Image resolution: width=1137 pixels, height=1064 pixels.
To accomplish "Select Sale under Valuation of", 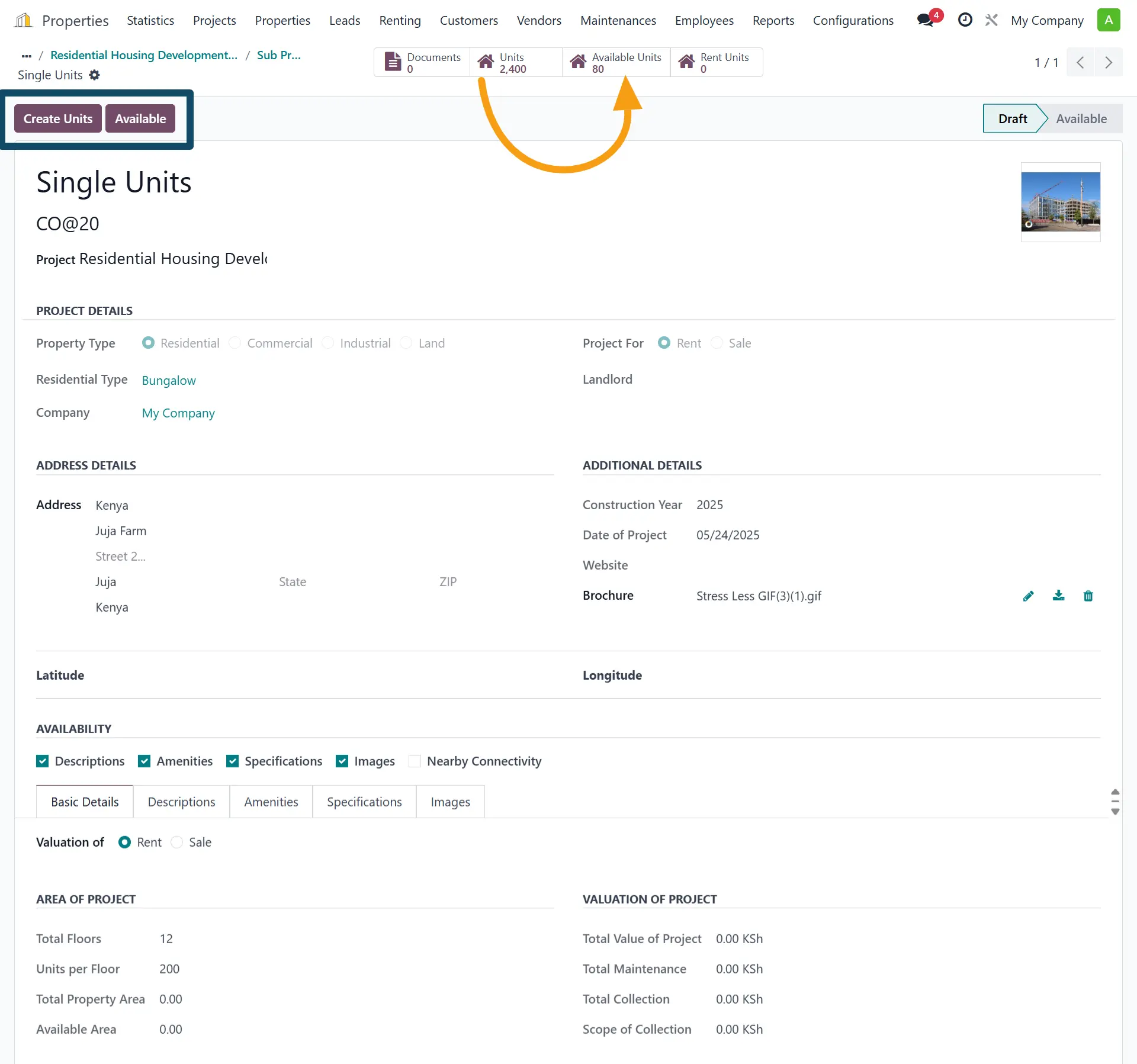I will 176,842.
